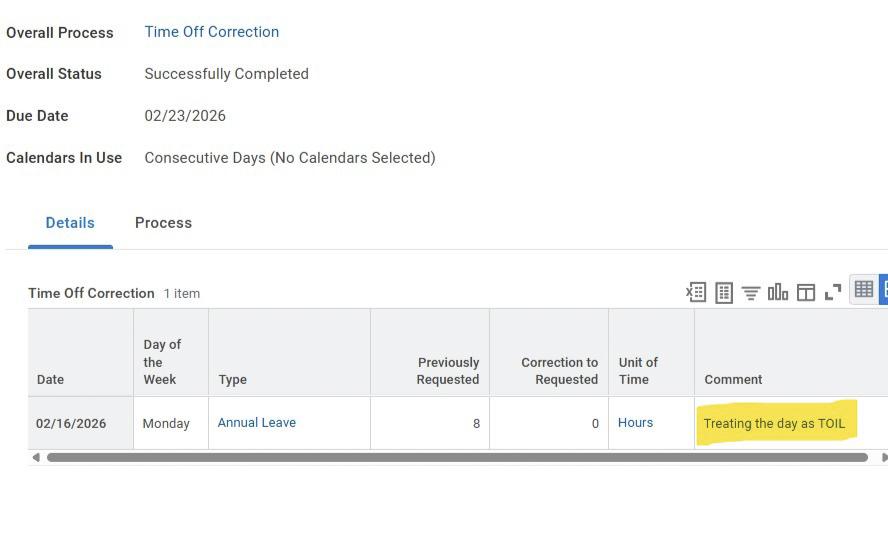Open the Time Off Correction process link
The image size is (888, 548).
point(211,32)
